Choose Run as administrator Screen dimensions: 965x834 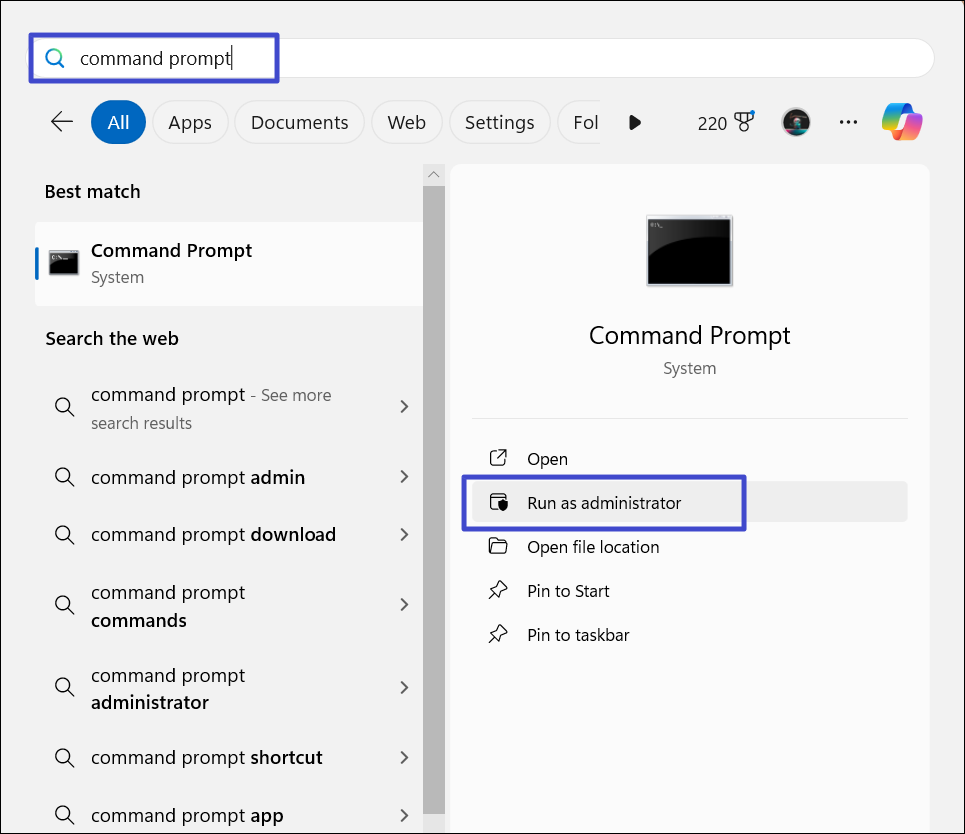click(x=603, y=503)
